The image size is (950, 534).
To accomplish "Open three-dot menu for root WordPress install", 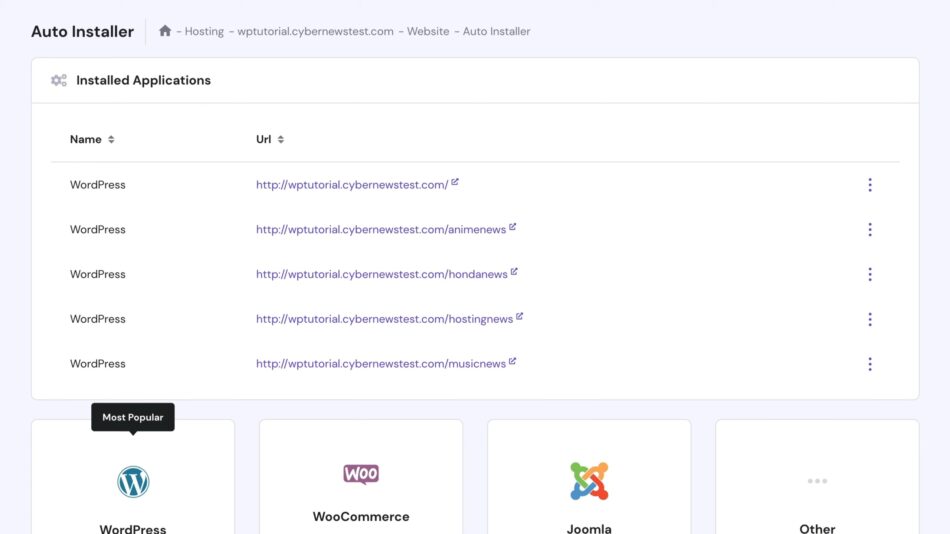I will 870,185.
